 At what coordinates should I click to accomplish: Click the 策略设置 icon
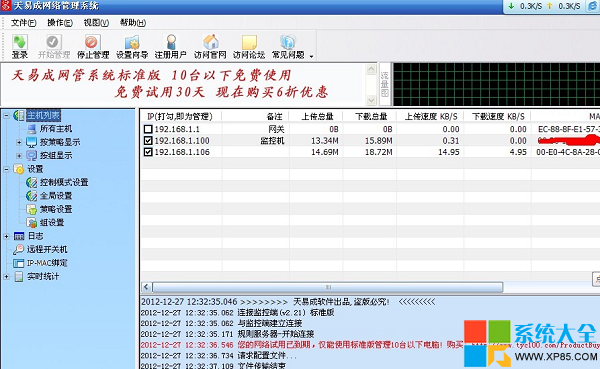click(x=31, y=209)
